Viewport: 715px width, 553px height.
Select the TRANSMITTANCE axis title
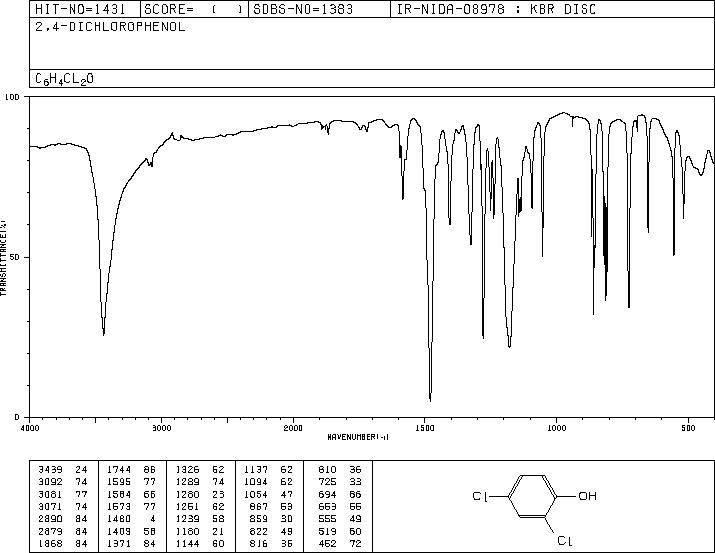(3, 257)
